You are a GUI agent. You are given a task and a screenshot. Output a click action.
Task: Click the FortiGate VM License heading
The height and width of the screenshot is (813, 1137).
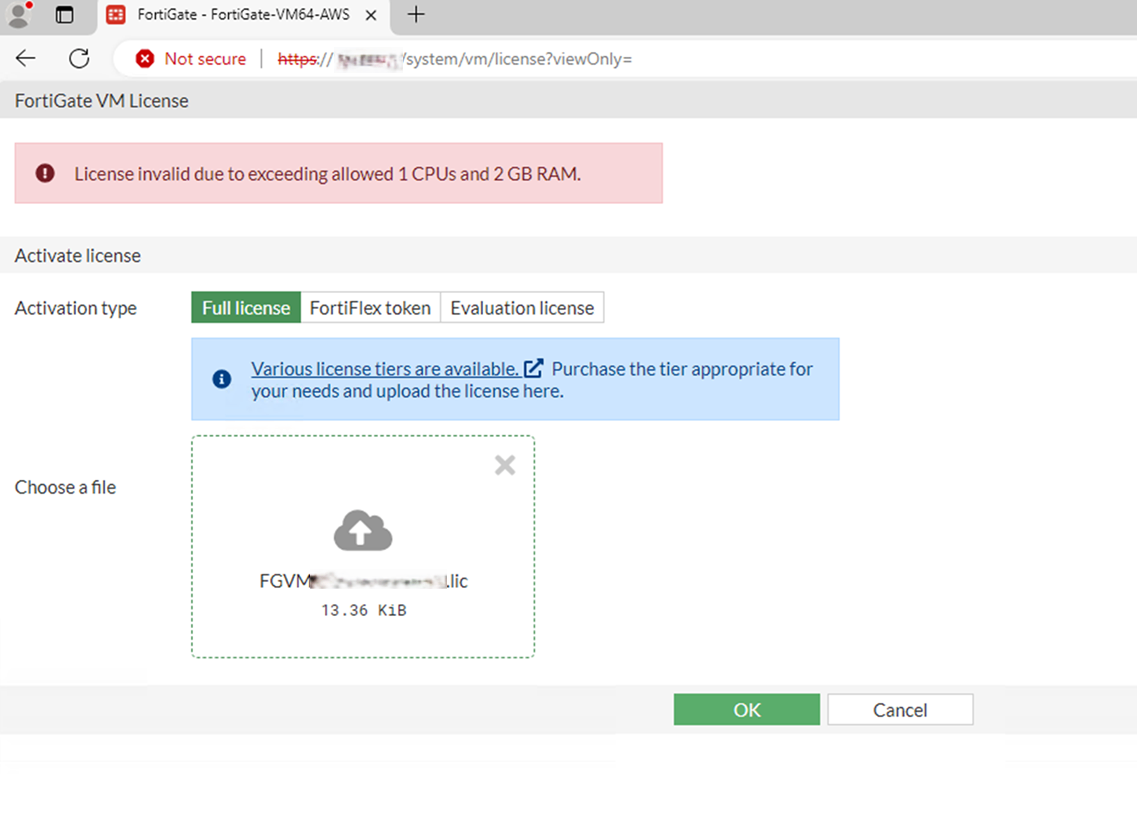tap(102, 101)
